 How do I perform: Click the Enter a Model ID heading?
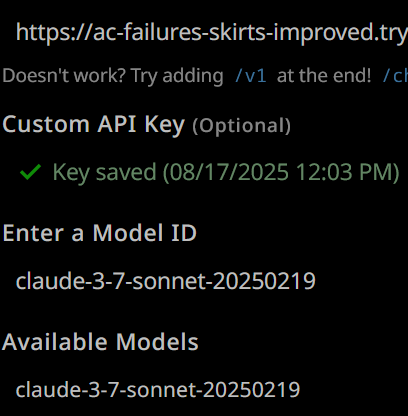[100, 233]
